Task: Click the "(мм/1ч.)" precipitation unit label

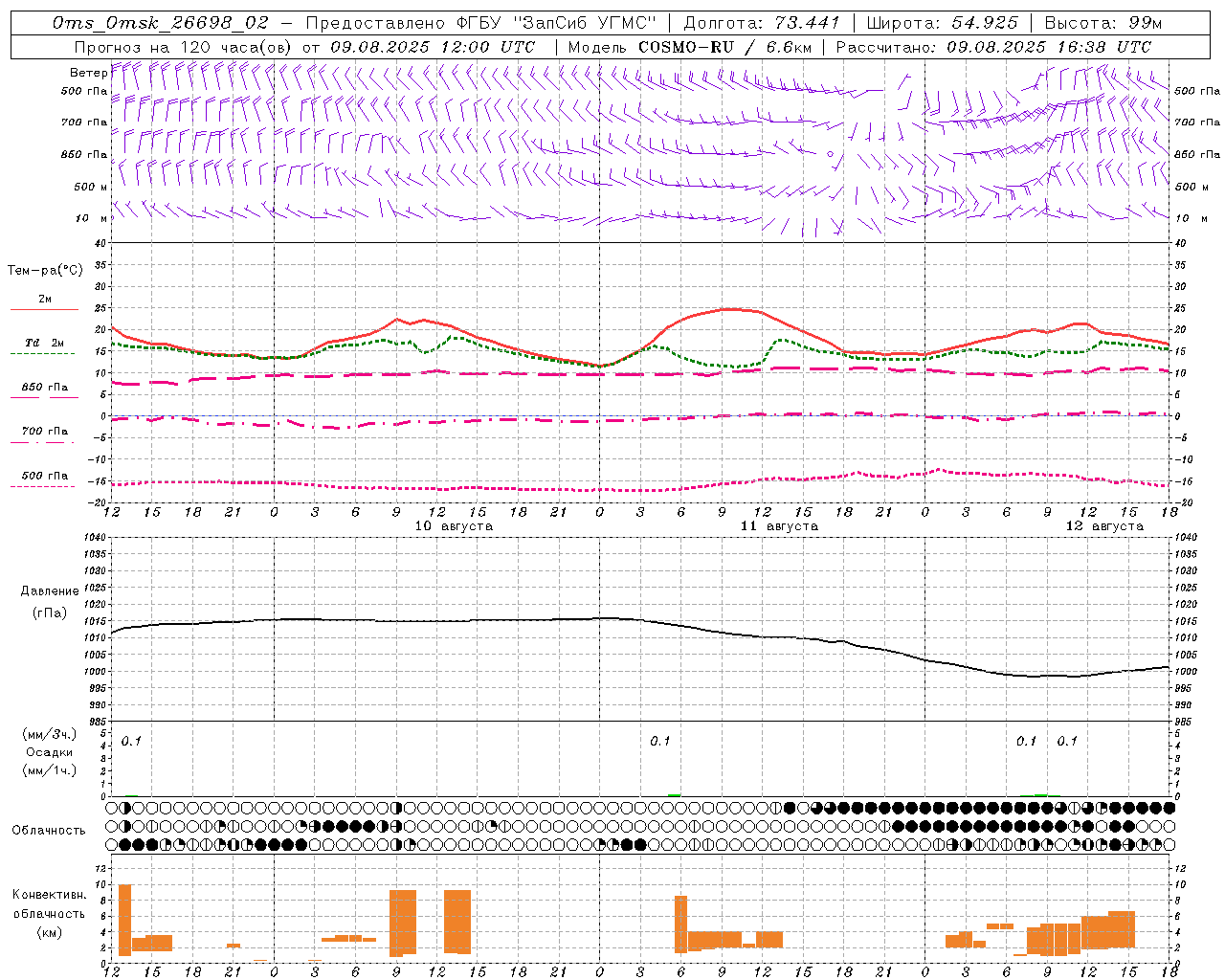Action: [50, 770]
